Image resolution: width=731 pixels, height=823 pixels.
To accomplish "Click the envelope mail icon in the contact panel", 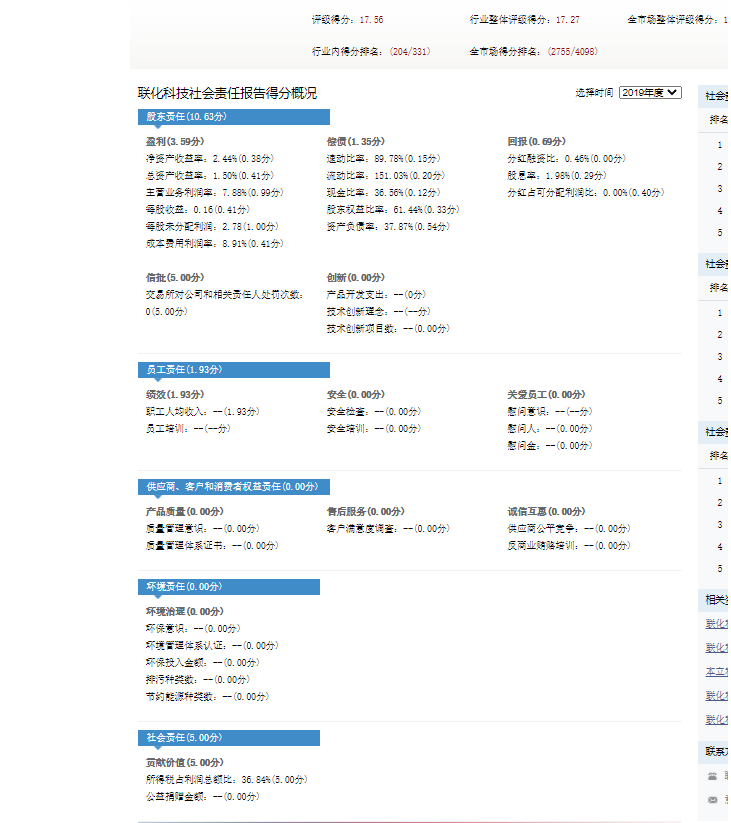I will coord(713,799).
